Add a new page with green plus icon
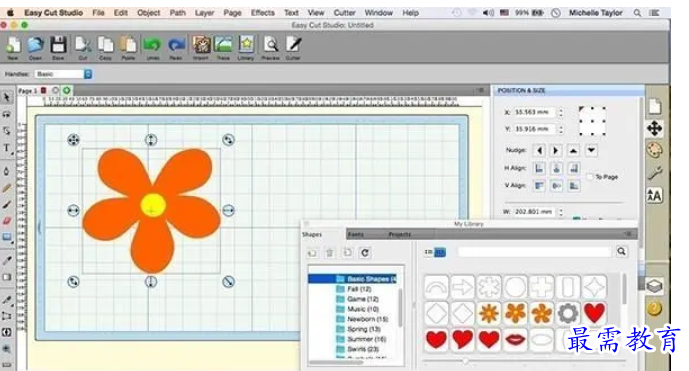Screen dimensions: 689x371 click(x=66, y=91)
